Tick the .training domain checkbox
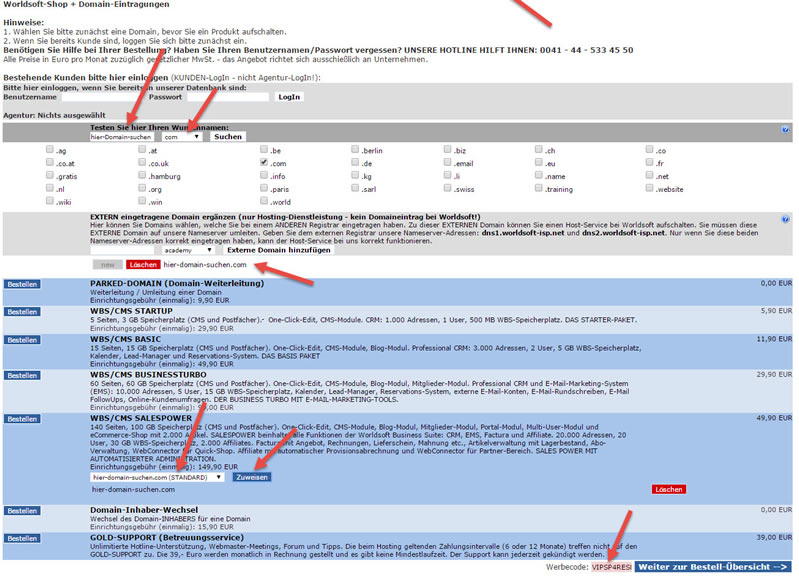Screen dimensions: 799x576 pyautogui.click(x=539, y=188)
